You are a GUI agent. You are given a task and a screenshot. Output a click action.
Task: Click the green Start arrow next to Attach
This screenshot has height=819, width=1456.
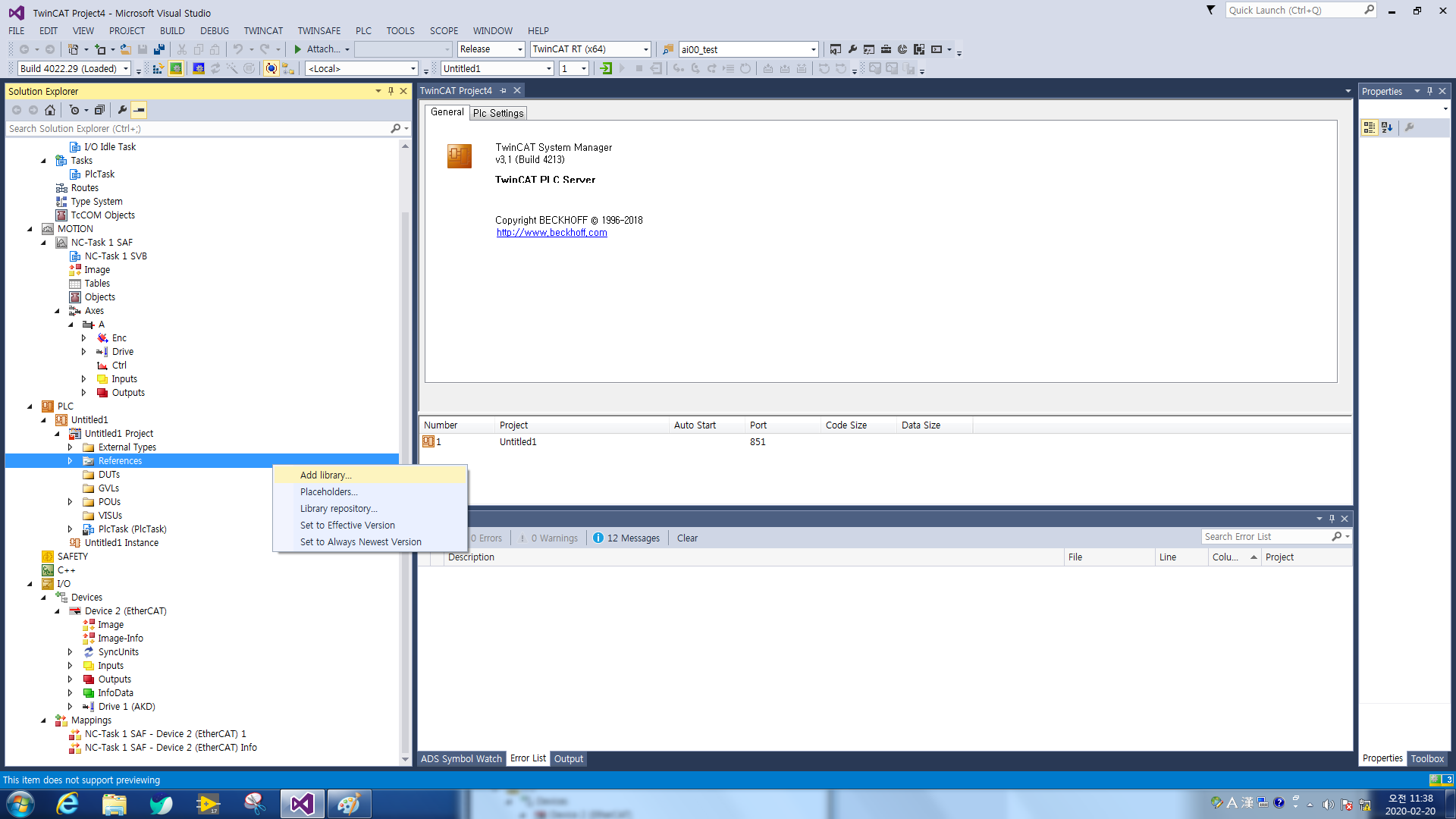(298, 49)
